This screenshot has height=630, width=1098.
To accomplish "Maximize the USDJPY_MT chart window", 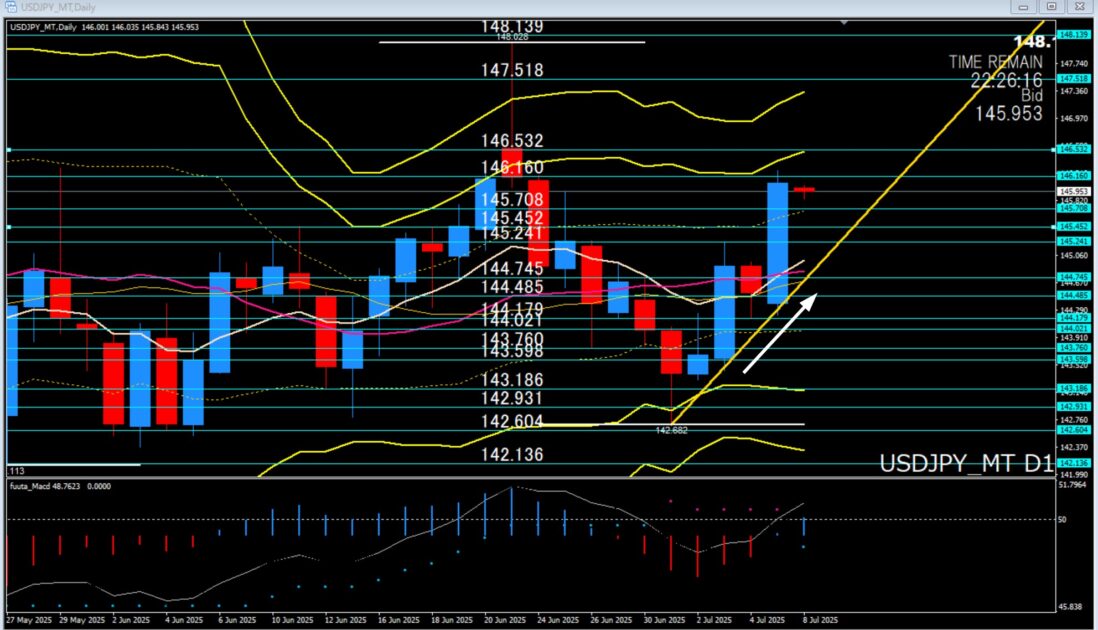I will tap(1052, 6).
